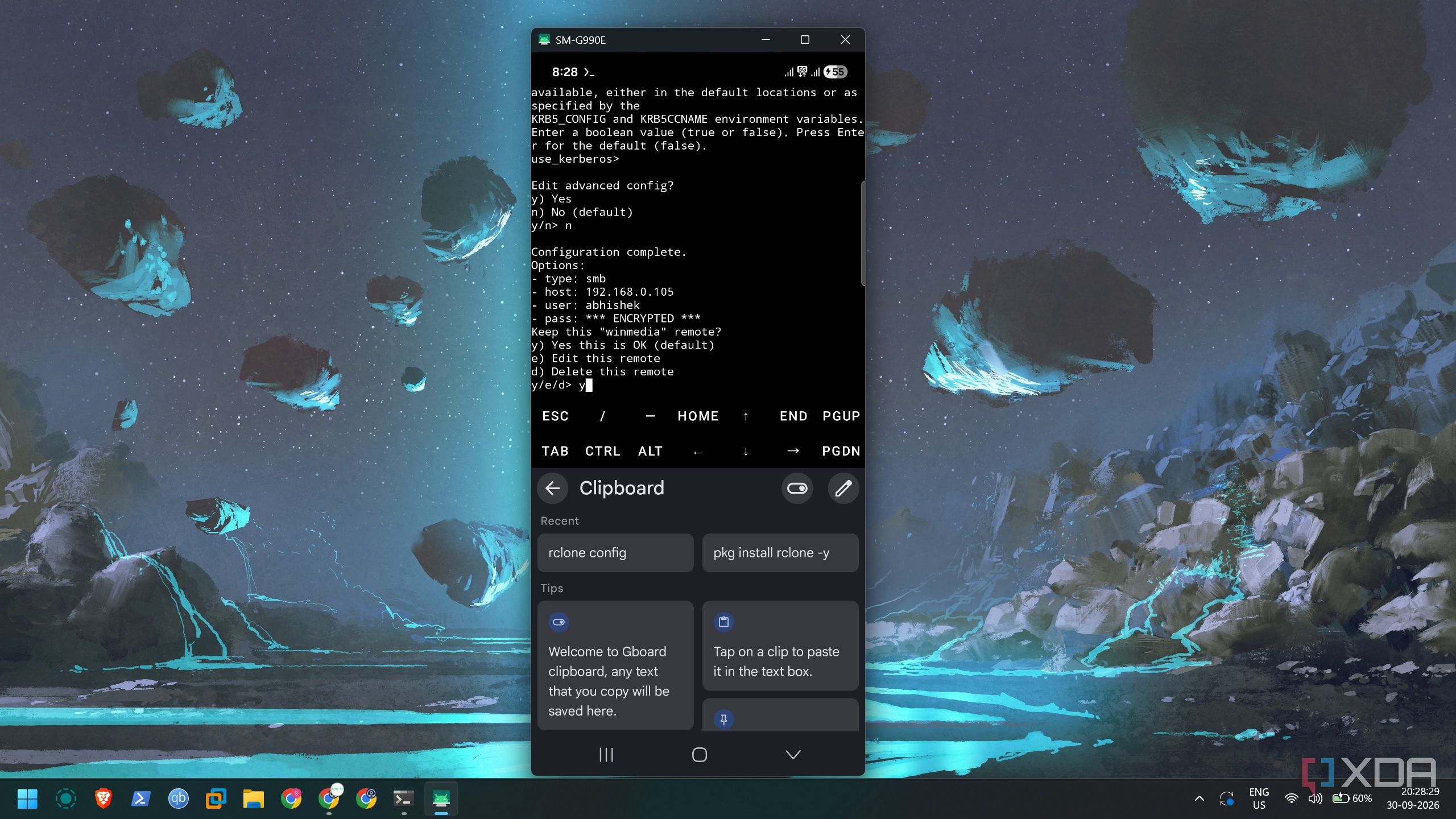Toggle the Gboard clipboard on/off switch
This screenshot has width=1456, height=819.
(797, 488)
